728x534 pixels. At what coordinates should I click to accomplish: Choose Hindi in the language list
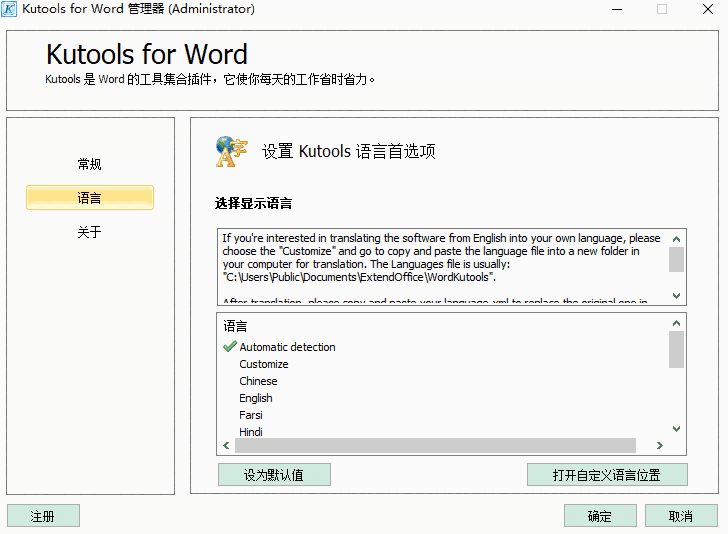(251, 432)
